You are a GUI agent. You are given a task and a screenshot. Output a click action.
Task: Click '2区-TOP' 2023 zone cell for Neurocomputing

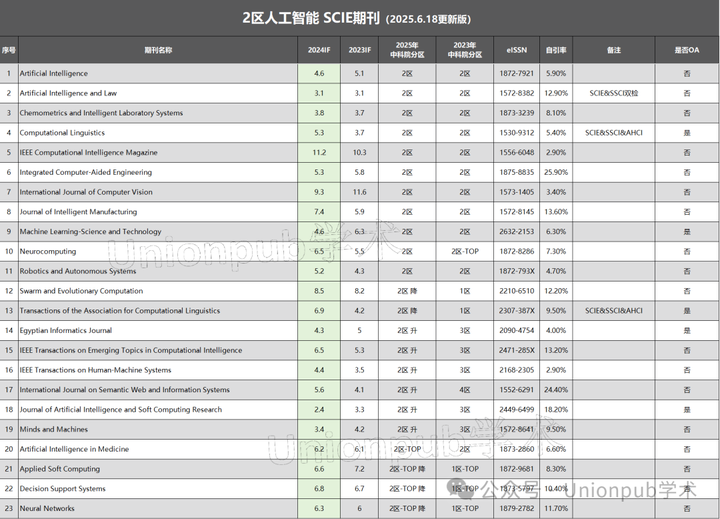click(465, 251)
